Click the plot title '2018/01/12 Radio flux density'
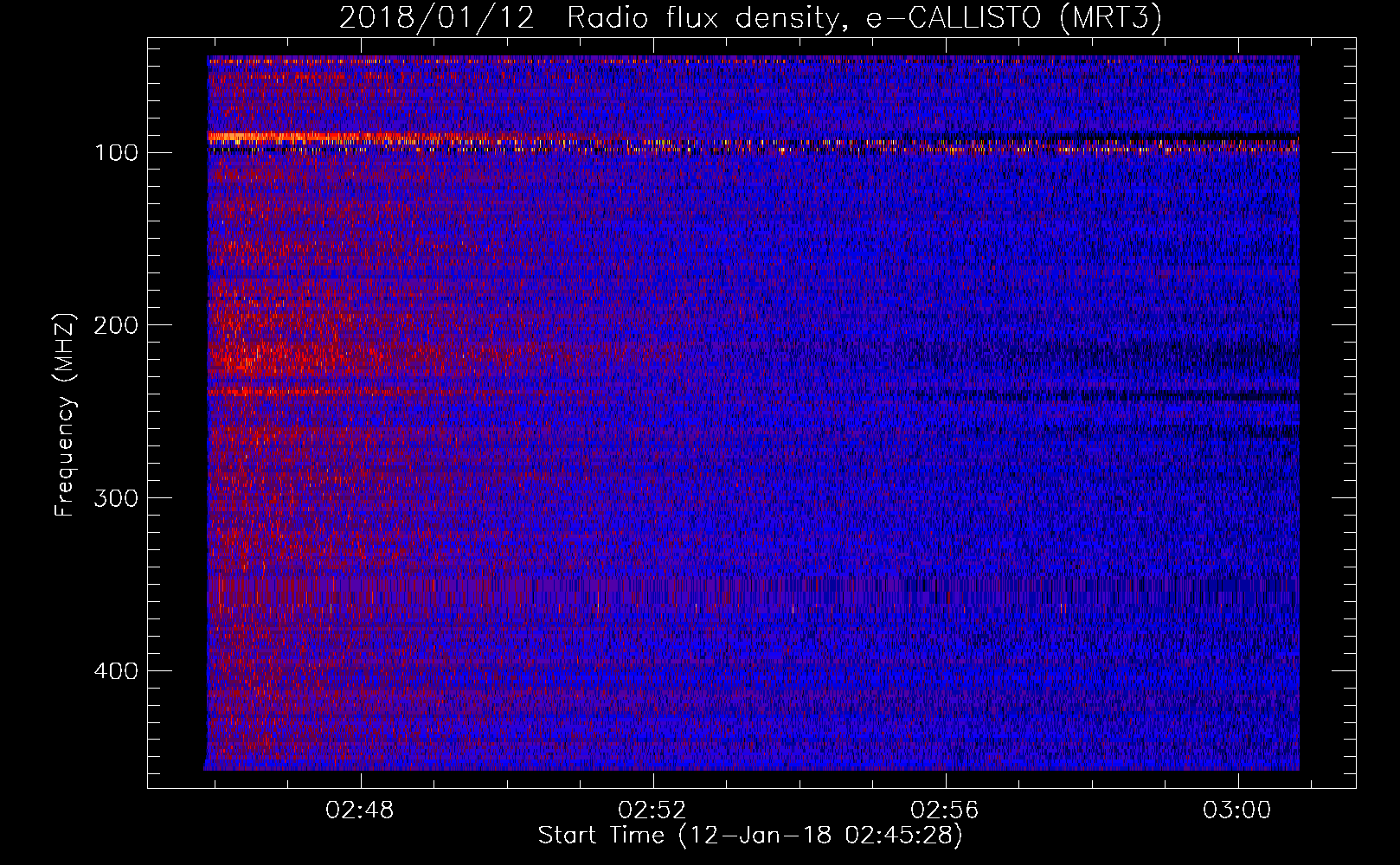This screenshot has width=1400, height=865. [x=750, y=18]
